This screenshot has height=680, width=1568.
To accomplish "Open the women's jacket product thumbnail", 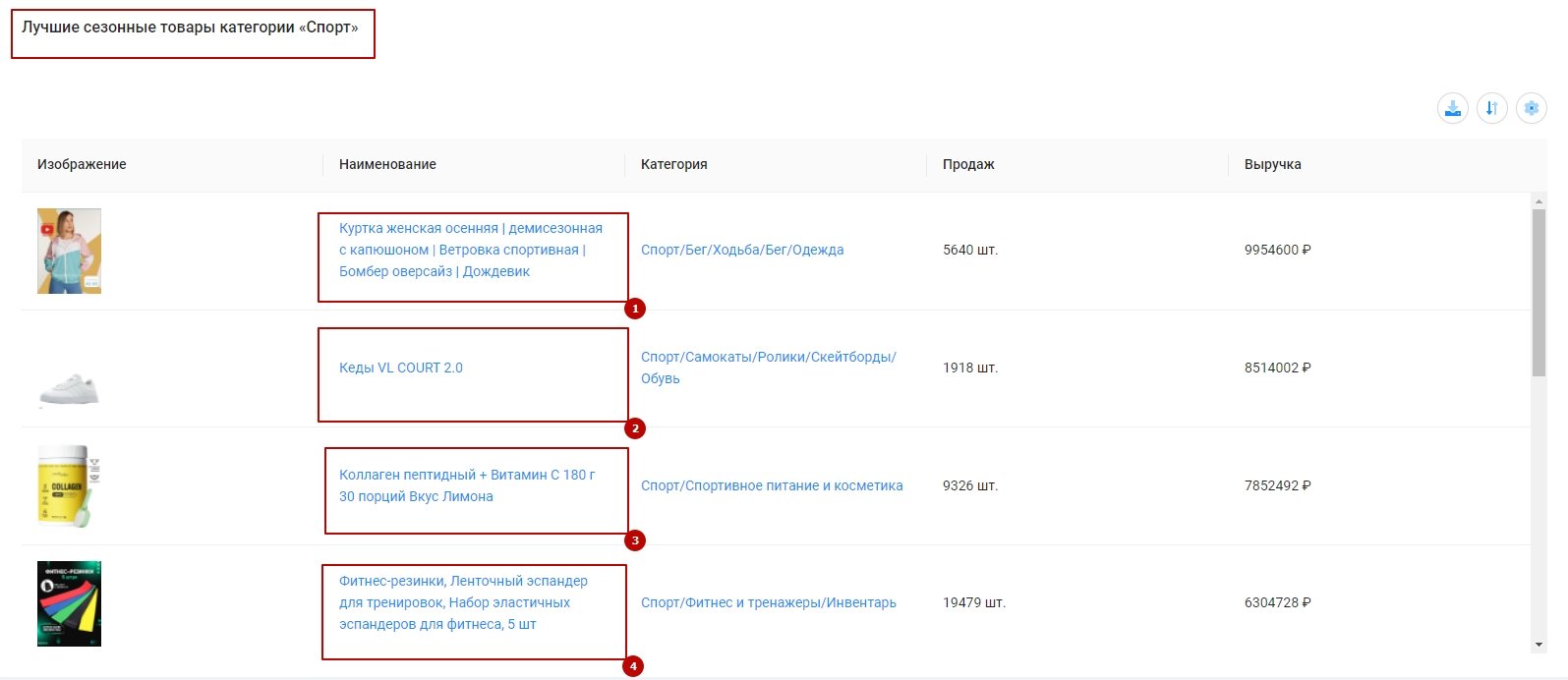I will pos(69,251).
